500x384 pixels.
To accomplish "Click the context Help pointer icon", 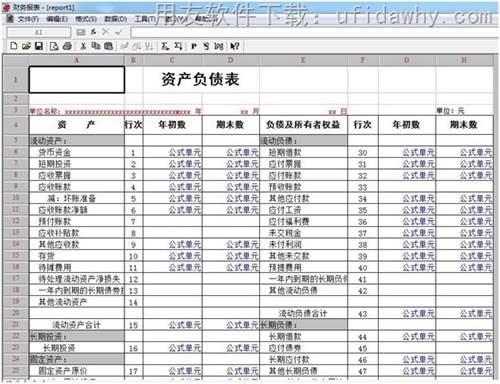I will (x=235, y=46).
